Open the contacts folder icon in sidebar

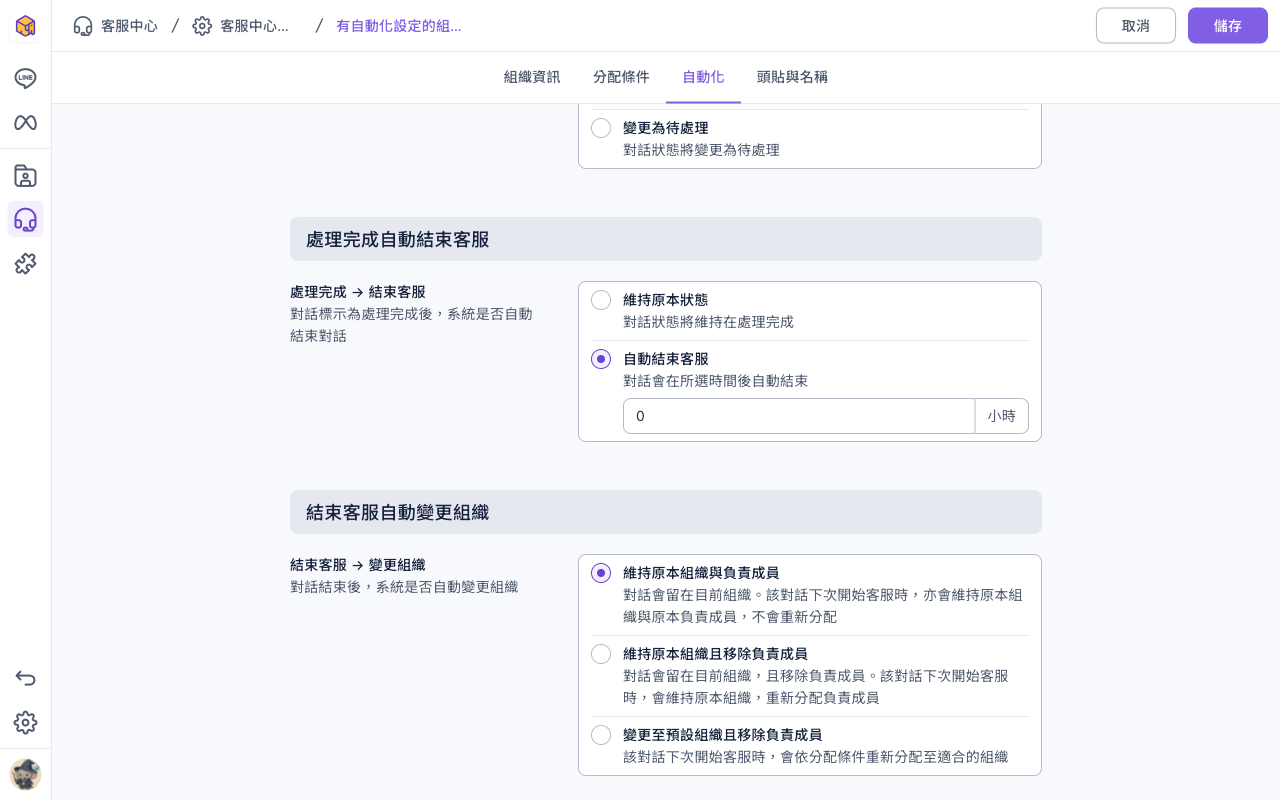25,176
